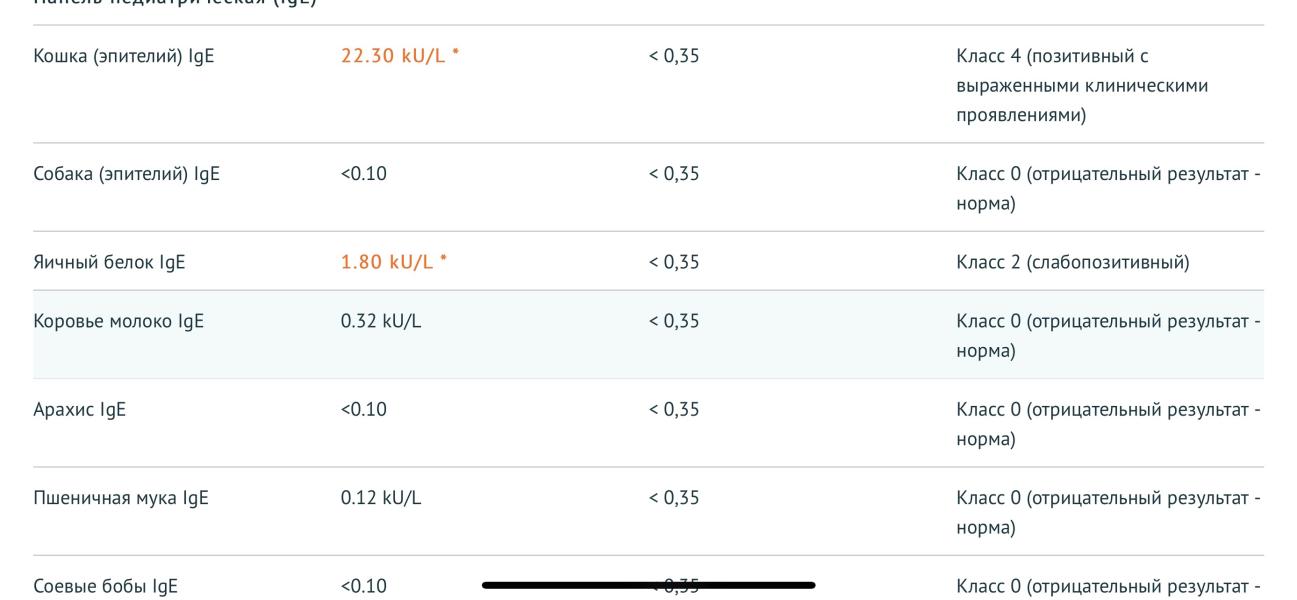This screenshot has width=1297, height=600.
Task: Click the soy row's <0.10 result value
Action: tap(364, 587)
